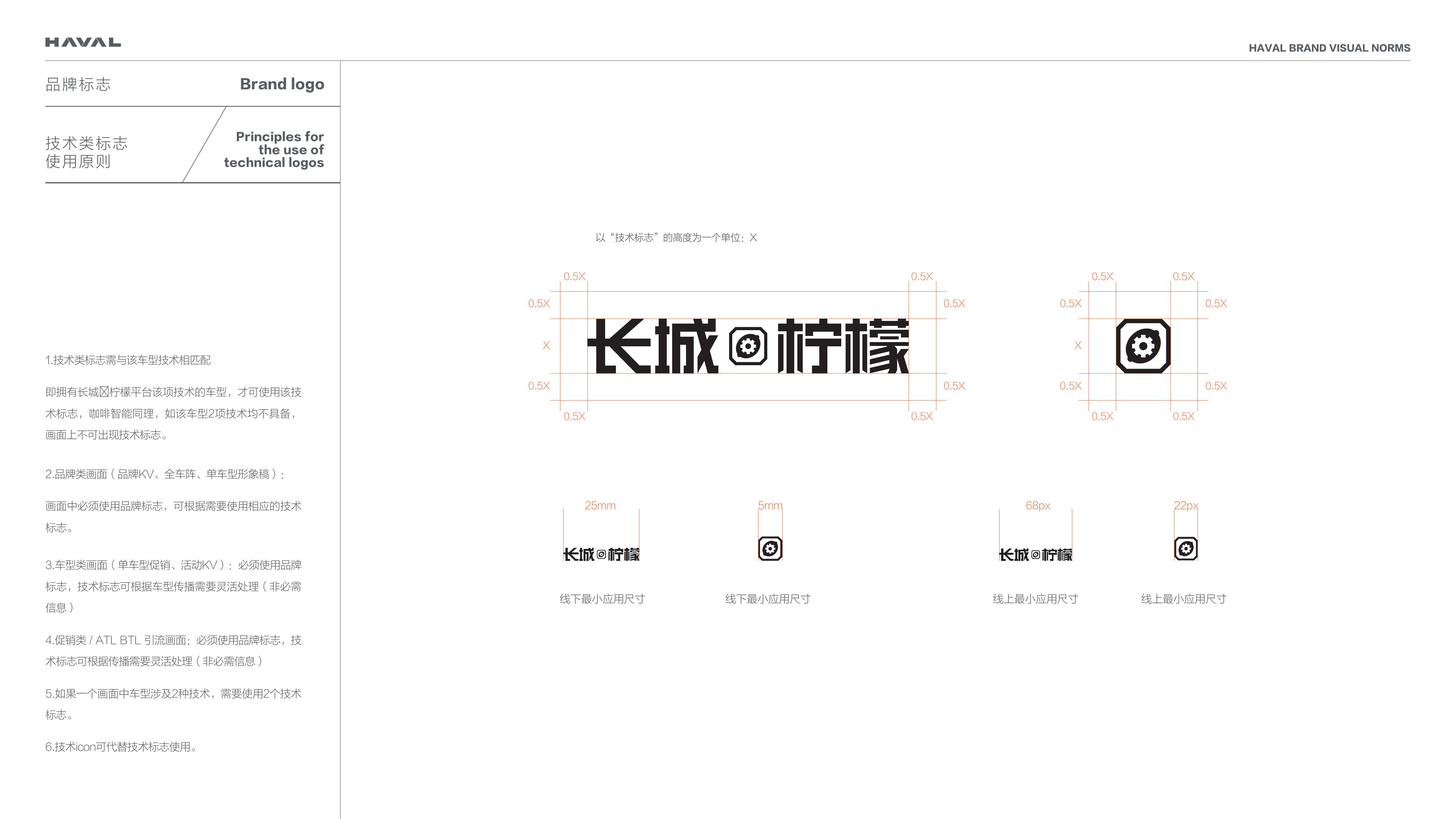Click rule 3.车型类画面 paragraph
1456x819 pixels.
point(173,586)
